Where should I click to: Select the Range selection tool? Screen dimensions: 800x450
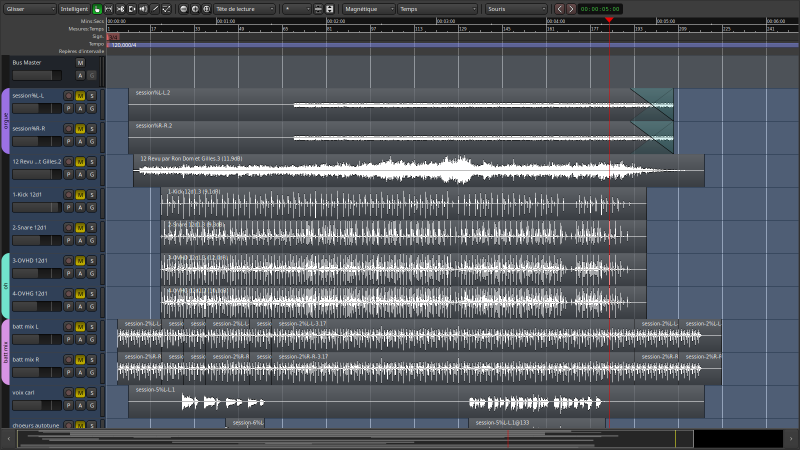point(109,9)
